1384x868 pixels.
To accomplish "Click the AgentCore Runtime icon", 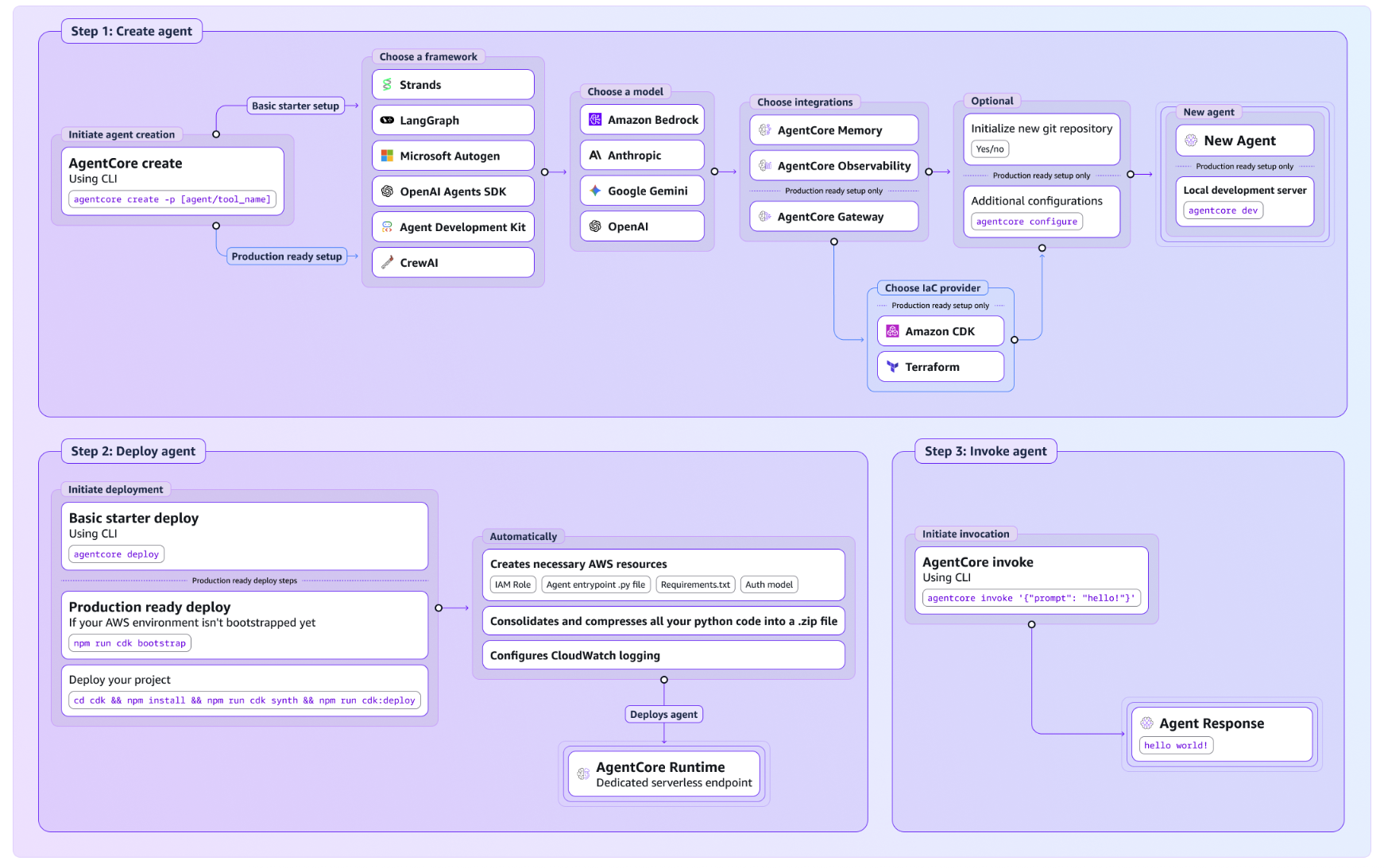I will [583, 773].
